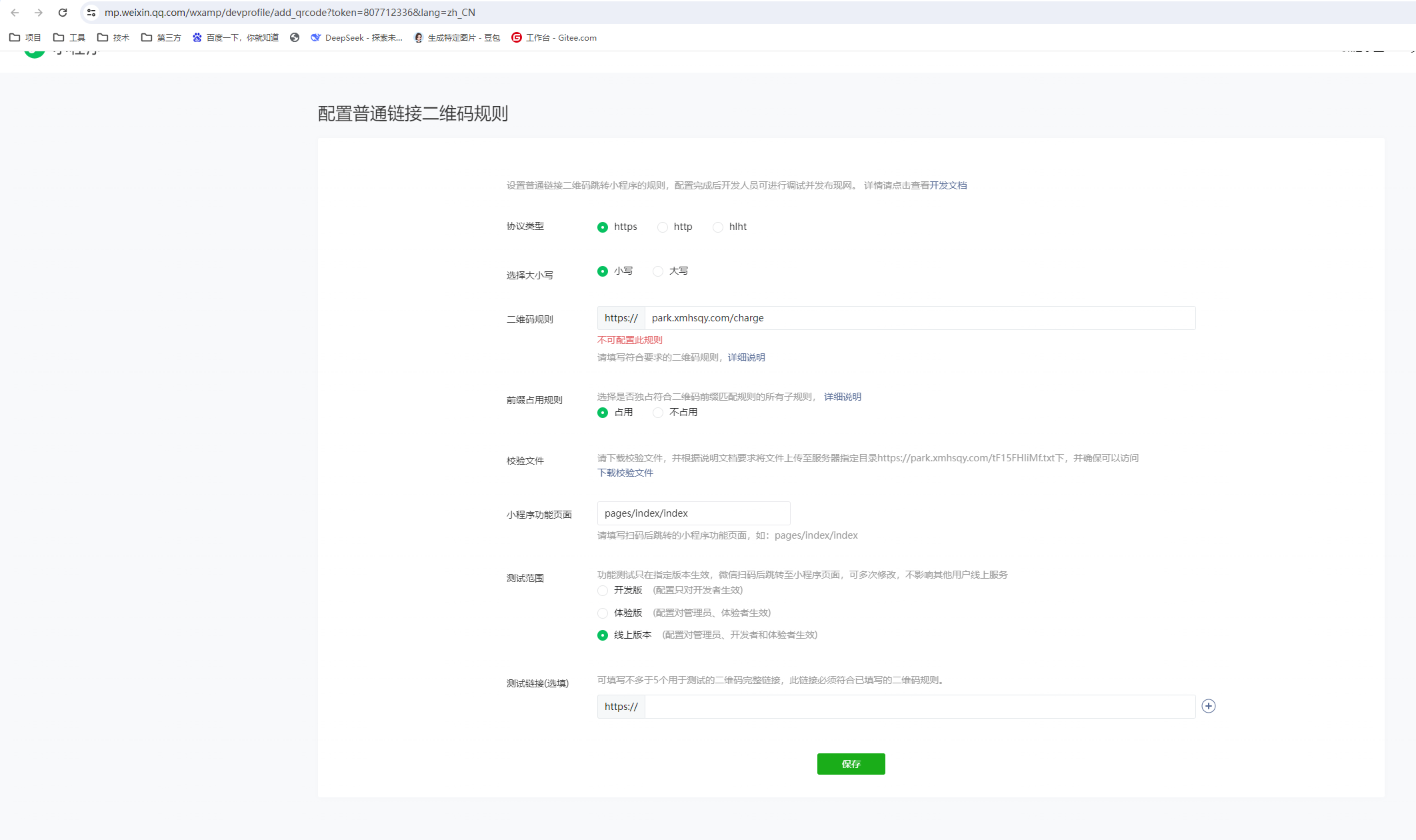Screen dimensions: 1416x840
Task: Click the browser back arrow
Action: pyautogui.click(x=15, y=13)
